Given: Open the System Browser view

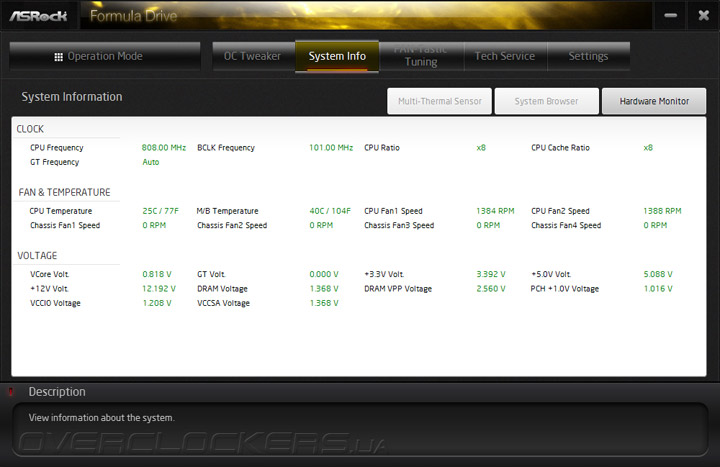Looking at the screenshot, I should (x=546, y=101).
